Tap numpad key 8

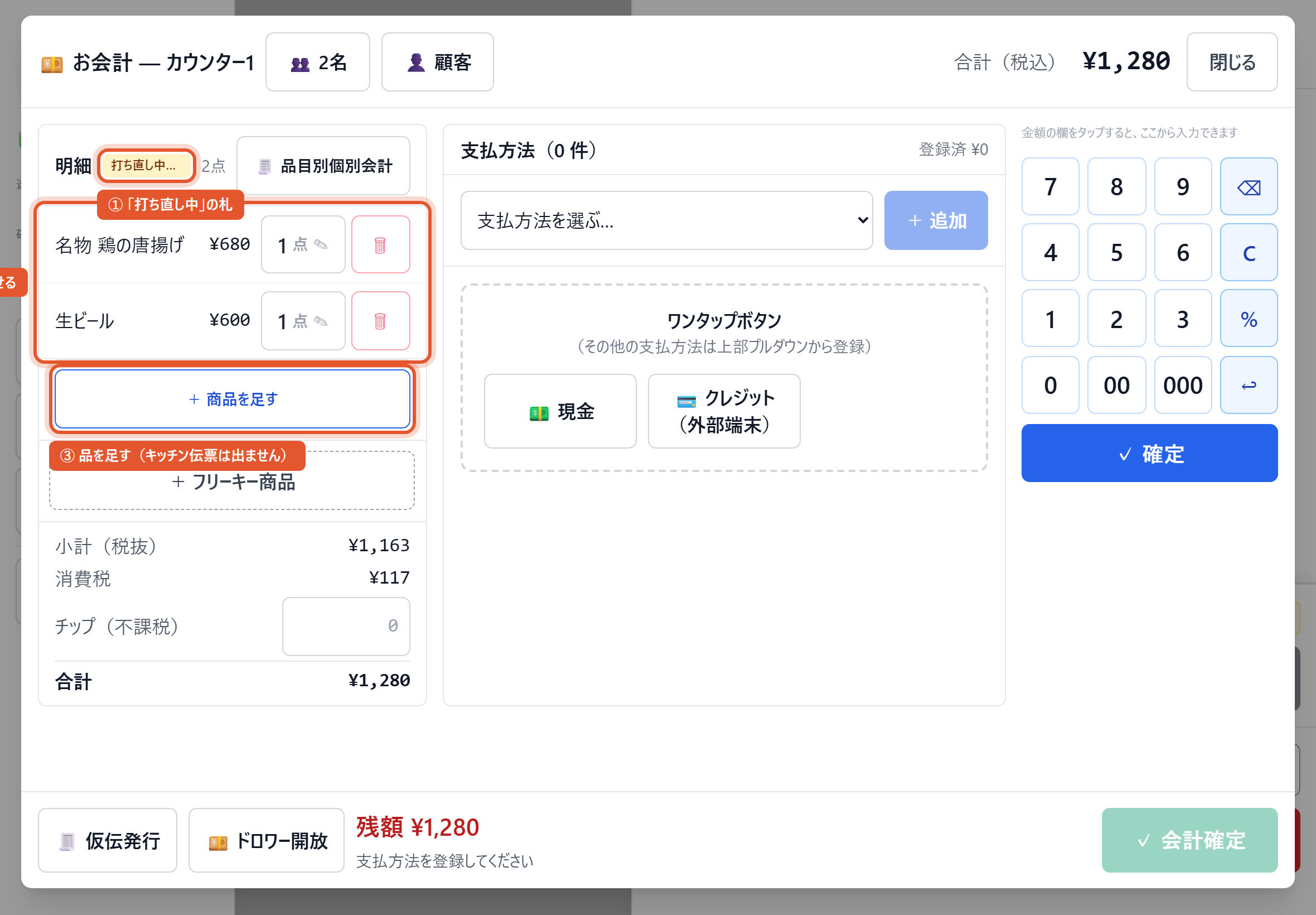tap(1116, 187)
